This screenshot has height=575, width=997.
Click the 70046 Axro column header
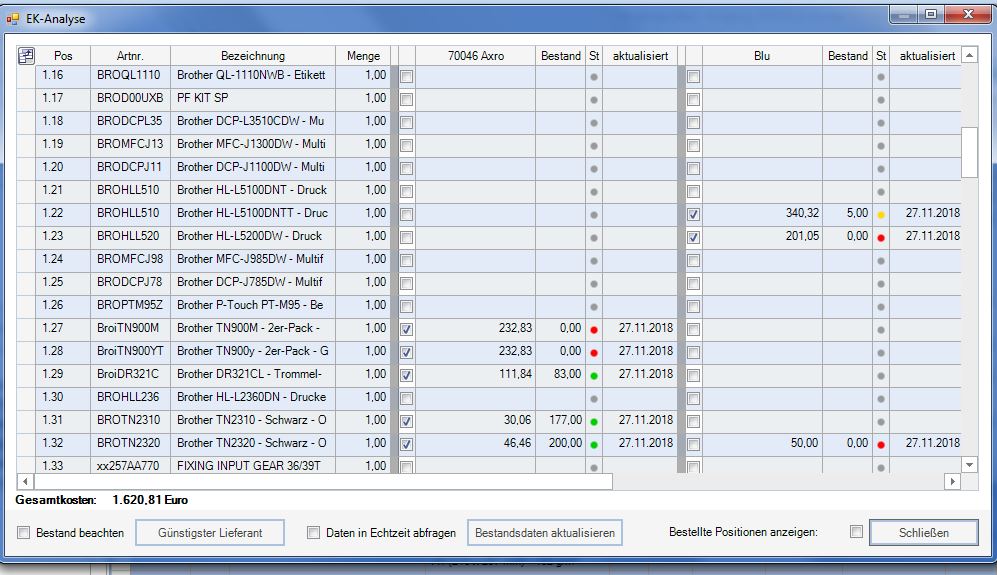point(476,56)
